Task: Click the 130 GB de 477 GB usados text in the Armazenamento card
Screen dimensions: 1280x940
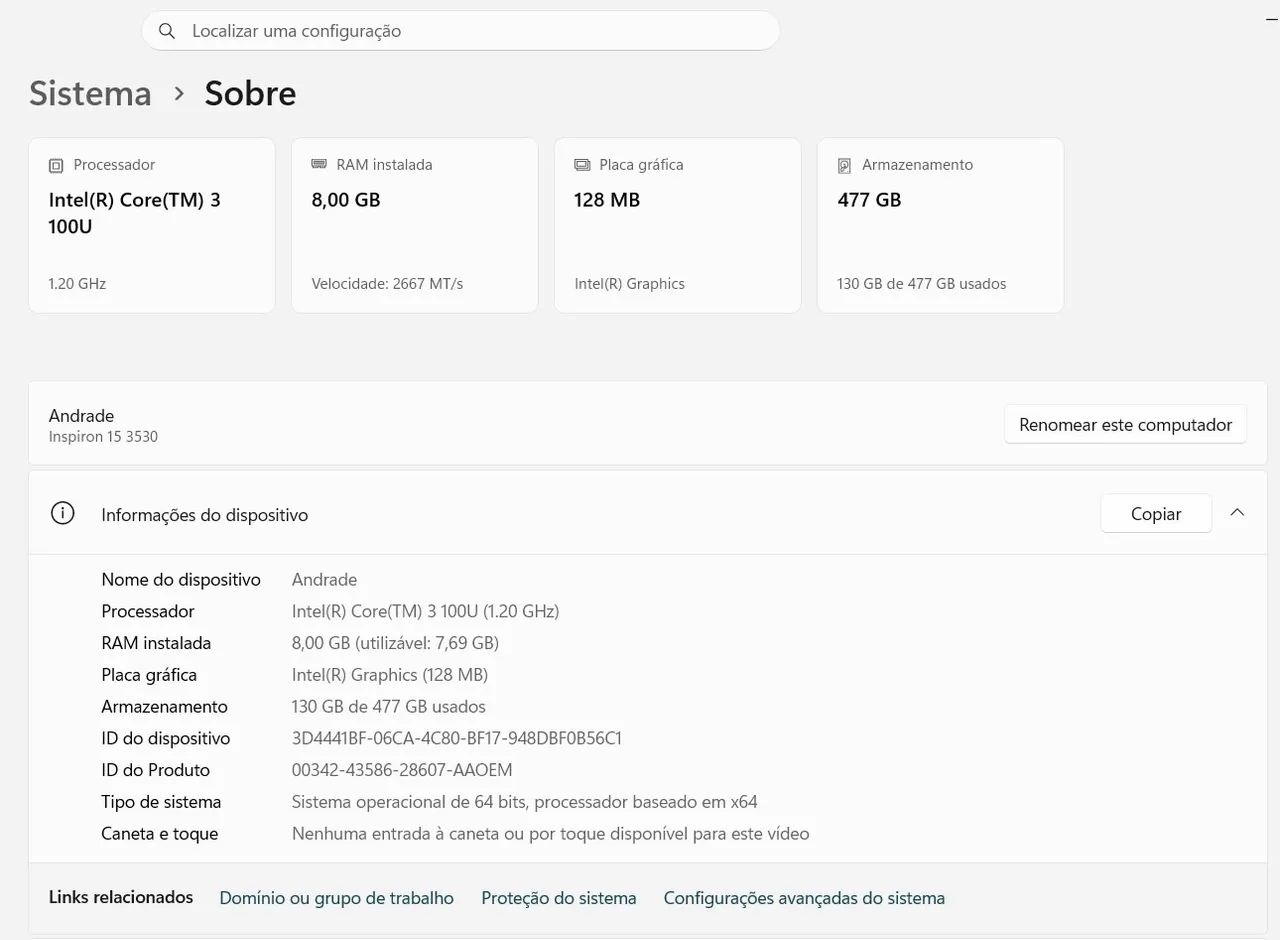Action: coord(921,284)
